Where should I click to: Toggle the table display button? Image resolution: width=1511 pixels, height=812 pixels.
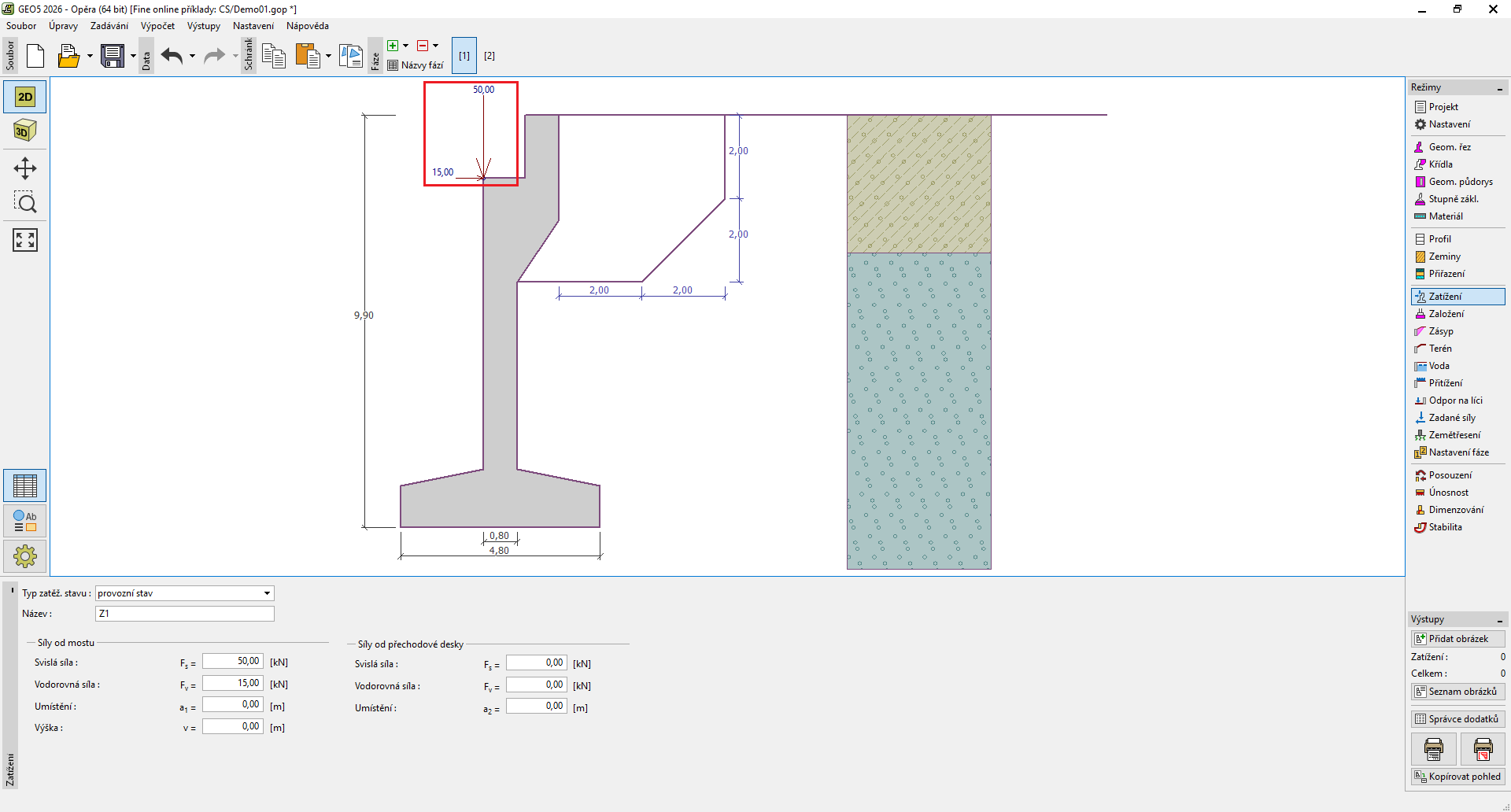click(24, 485)
